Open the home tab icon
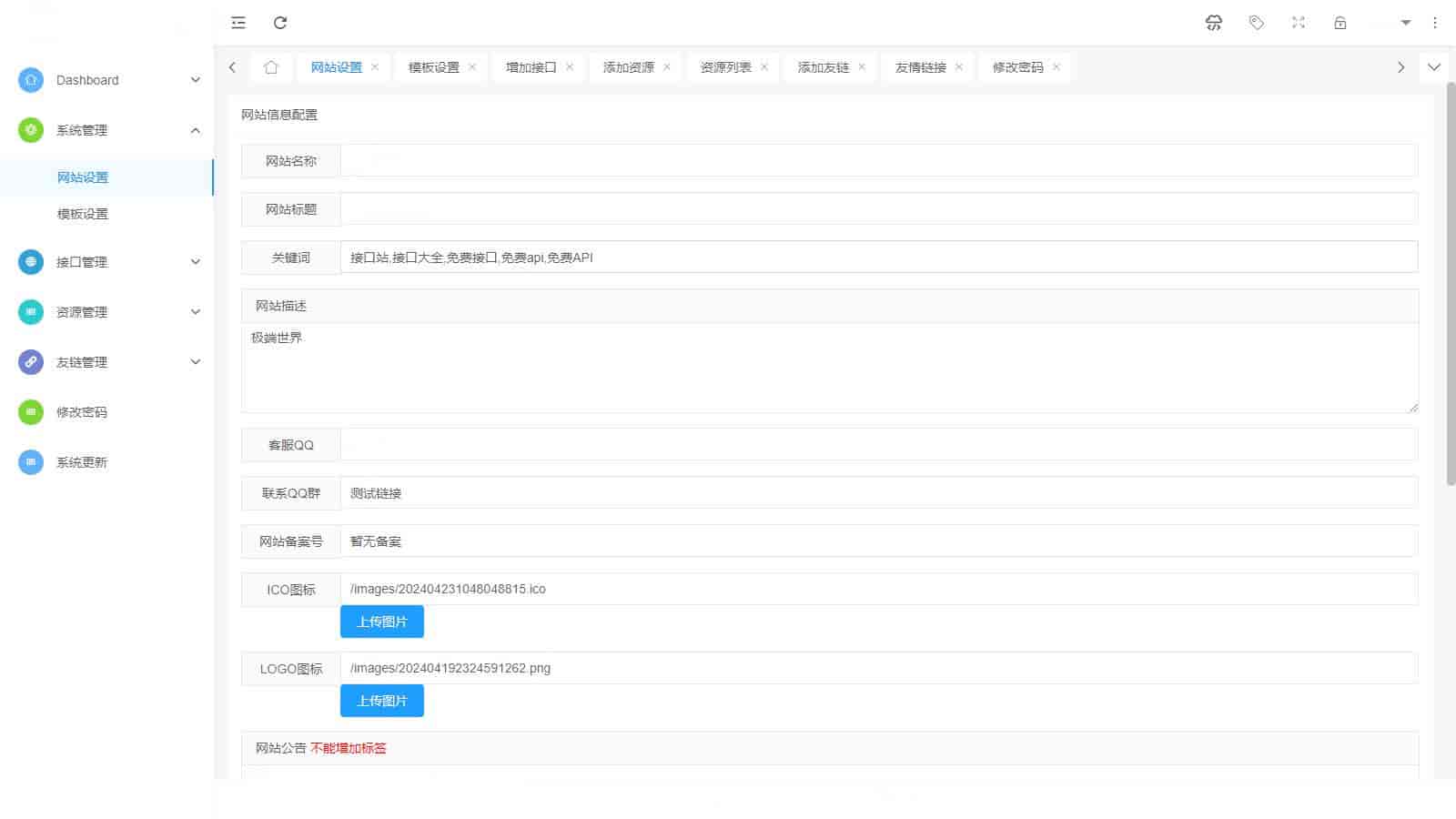This screenshot has width=1456, height=819. click(270, 67)
